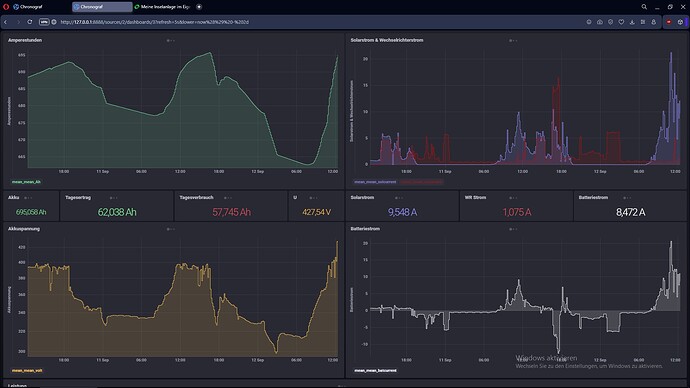Open the Opera main menu logo
This screenshot has height=388, width=690.
click(6, 7)
